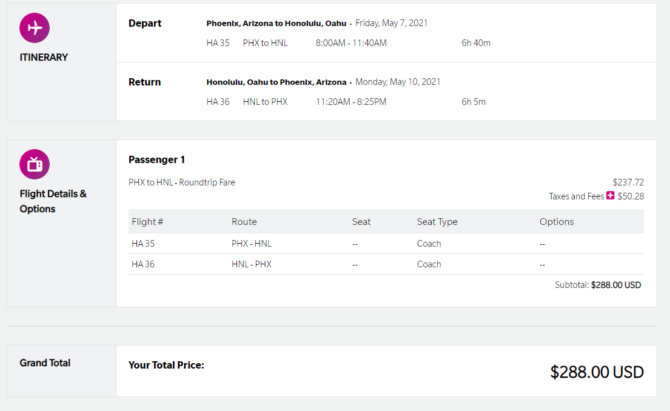Click the $50.28 taxes amount

tap(631, 196)
